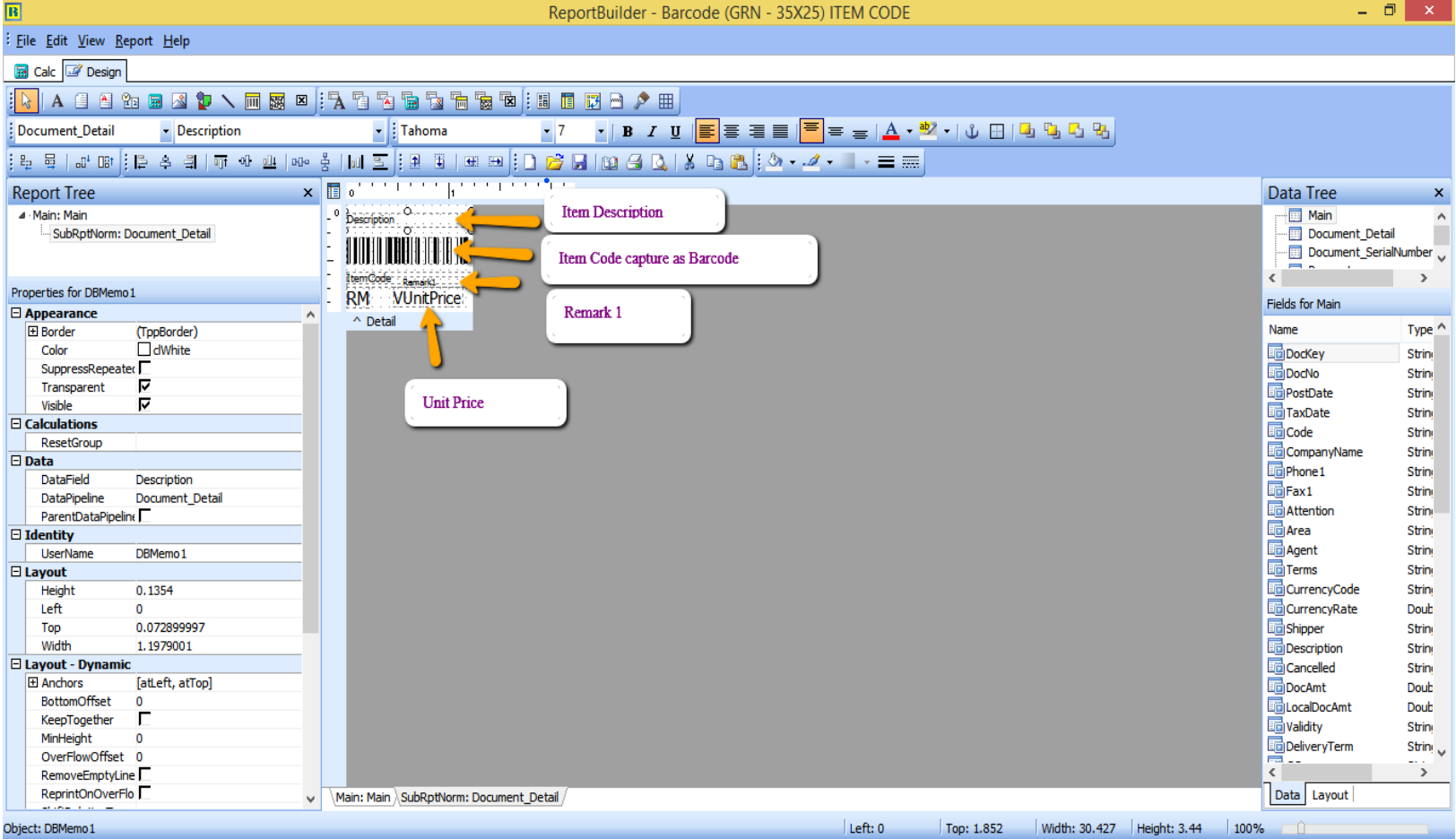This screenshot has height=839, width=1456.
Task: Uncheck the Visible property checkbox
Action: pos(144,405)
